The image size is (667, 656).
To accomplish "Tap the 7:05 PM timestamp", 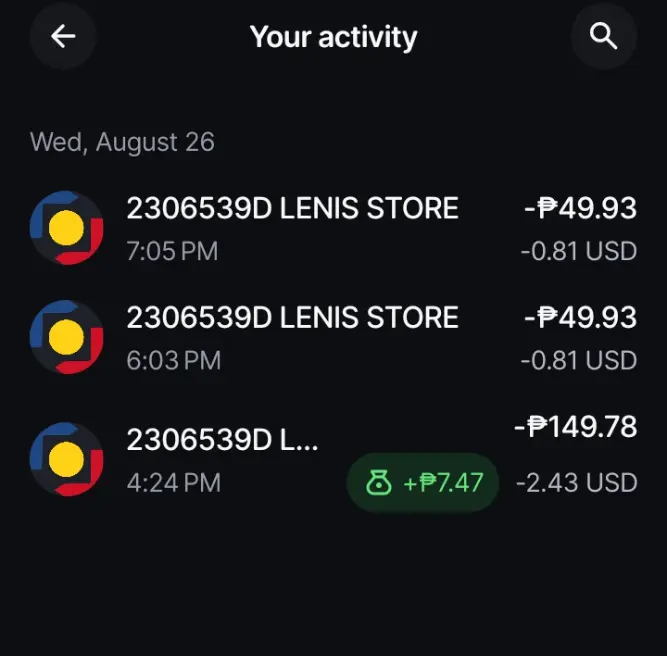I will point(172,251).
